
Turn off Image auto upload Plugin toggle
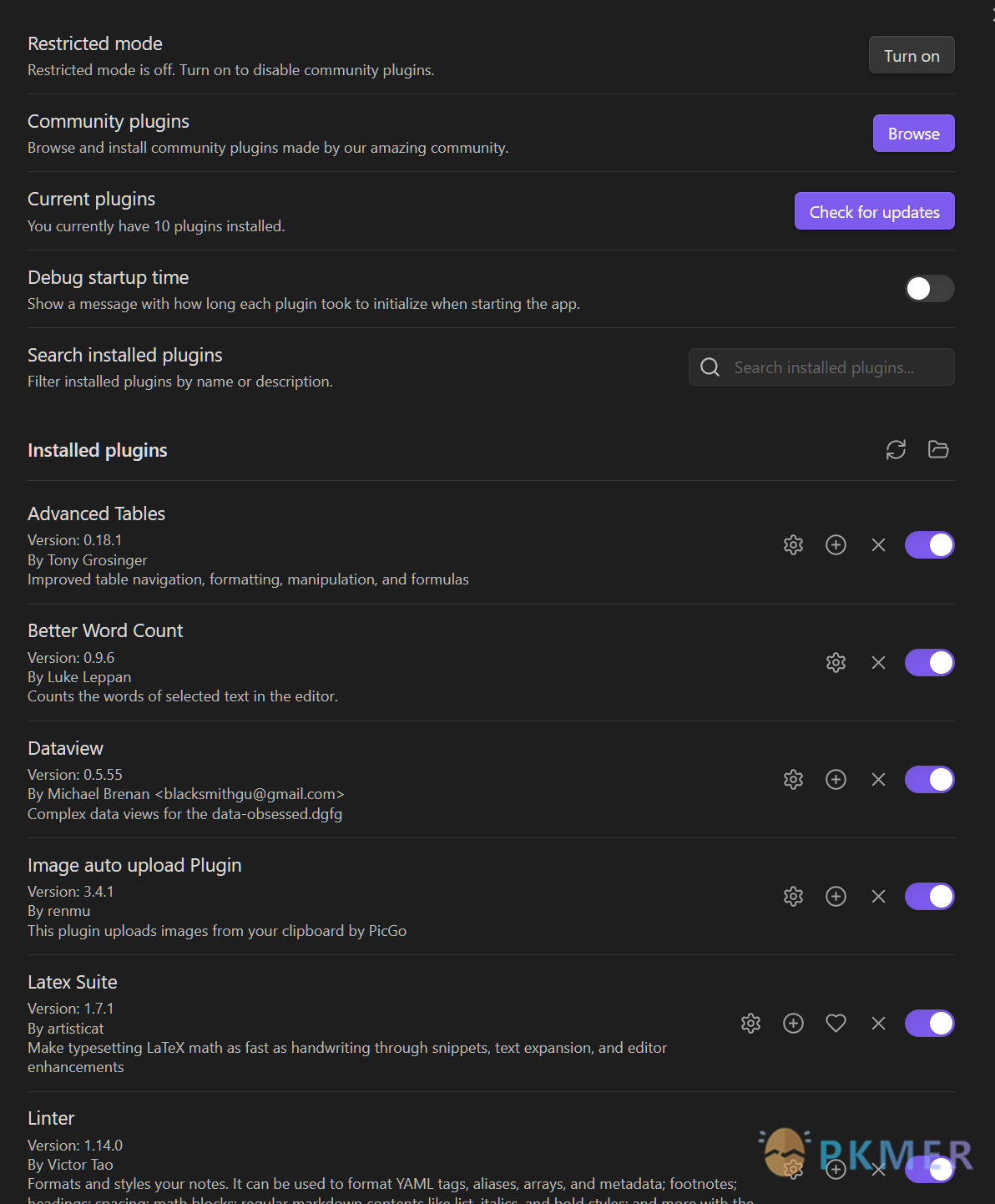point(930,897)
